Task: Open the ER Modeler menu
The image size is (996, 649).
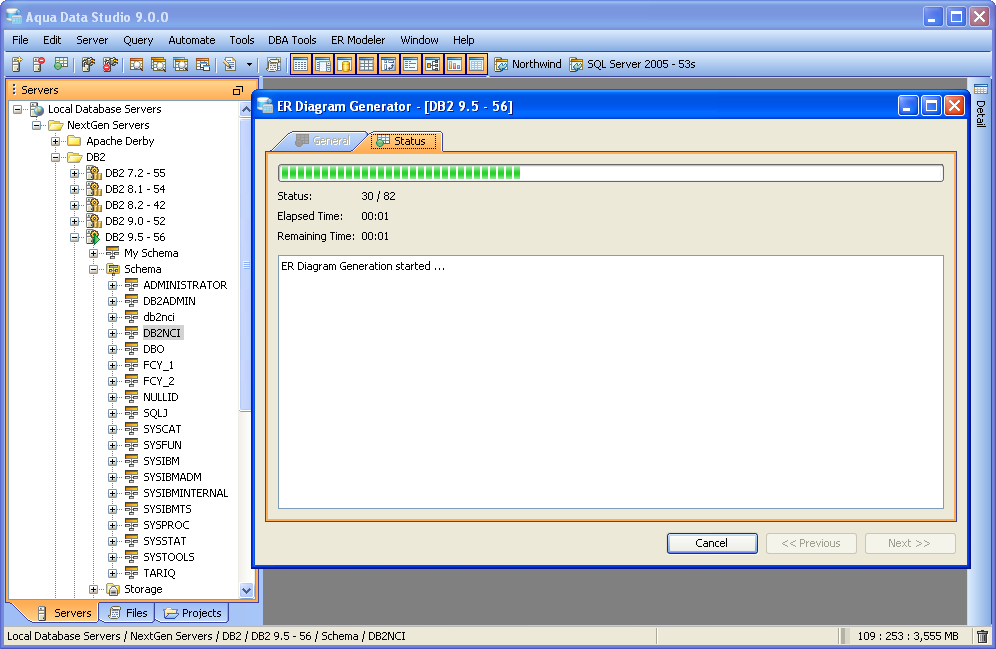Action: pyautogui.click(x=358, y=40)
